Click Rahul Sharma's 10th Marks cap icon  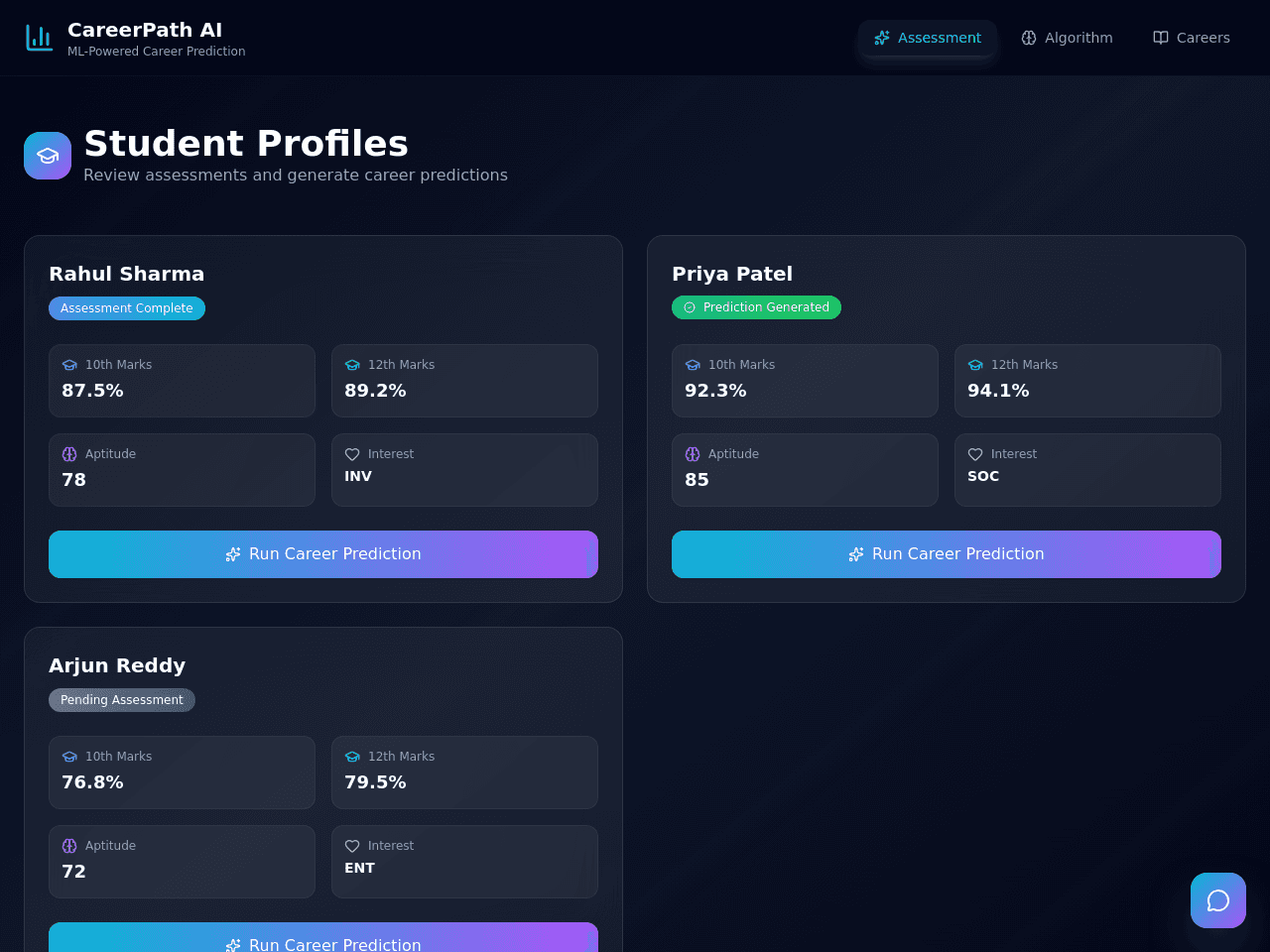69,365
